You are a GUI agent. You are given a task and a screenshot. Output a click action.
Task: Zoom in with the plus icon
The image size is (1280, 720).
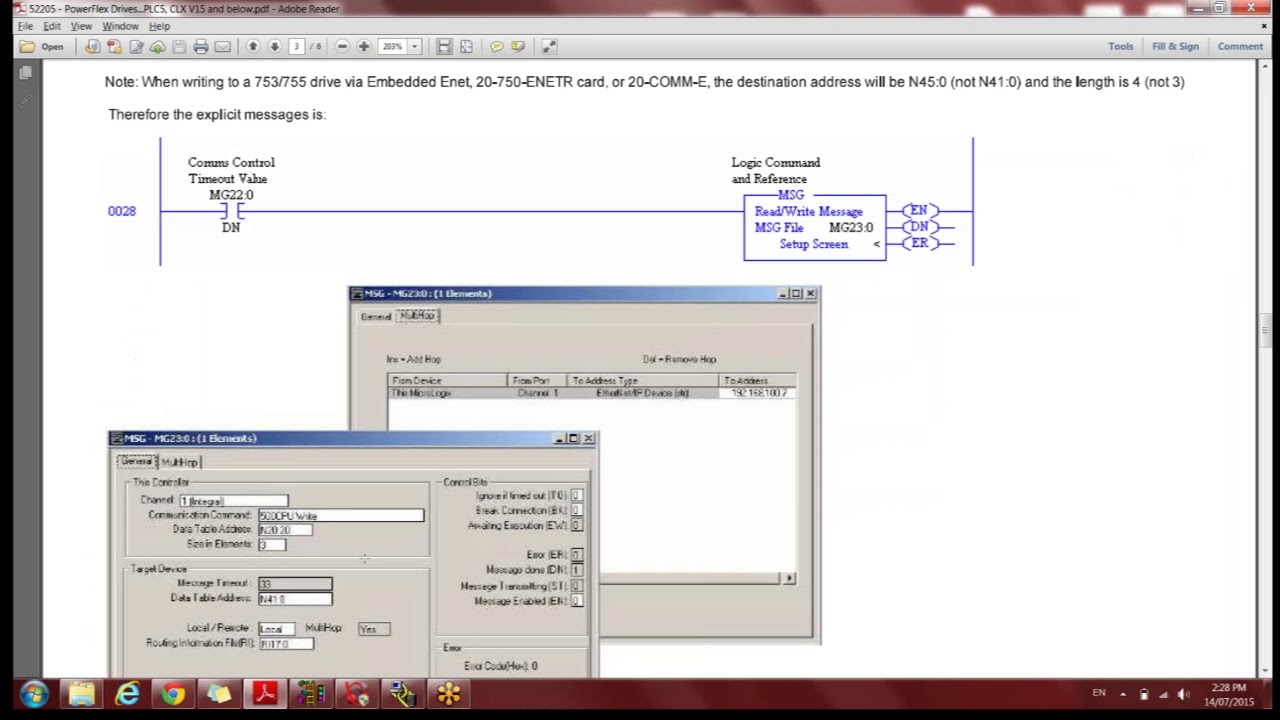click(364, 46)
